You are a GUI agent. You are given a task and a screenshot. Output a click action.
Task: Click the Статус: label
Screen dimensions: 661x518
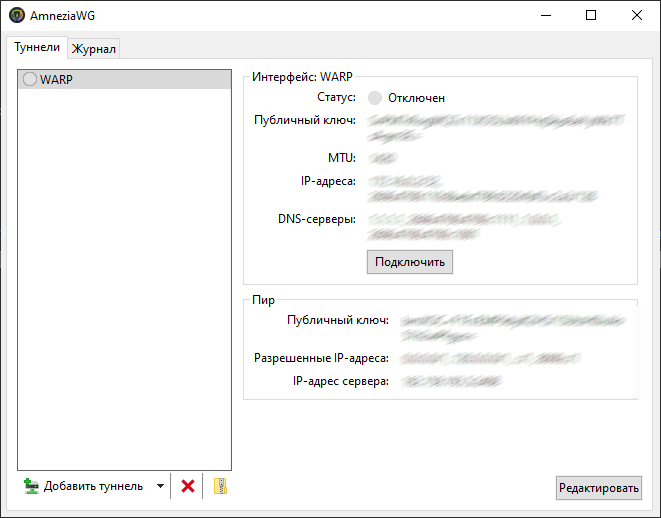coord(336,97)
